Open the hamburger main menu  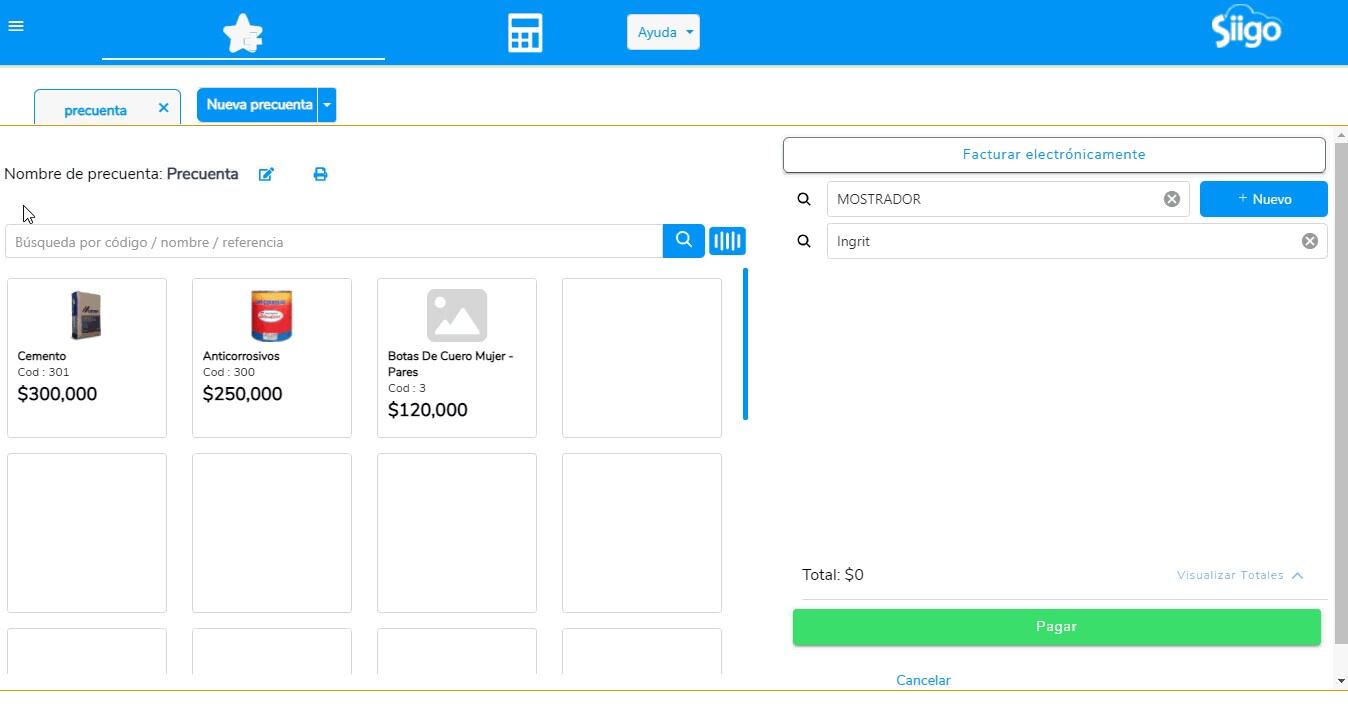16,26
